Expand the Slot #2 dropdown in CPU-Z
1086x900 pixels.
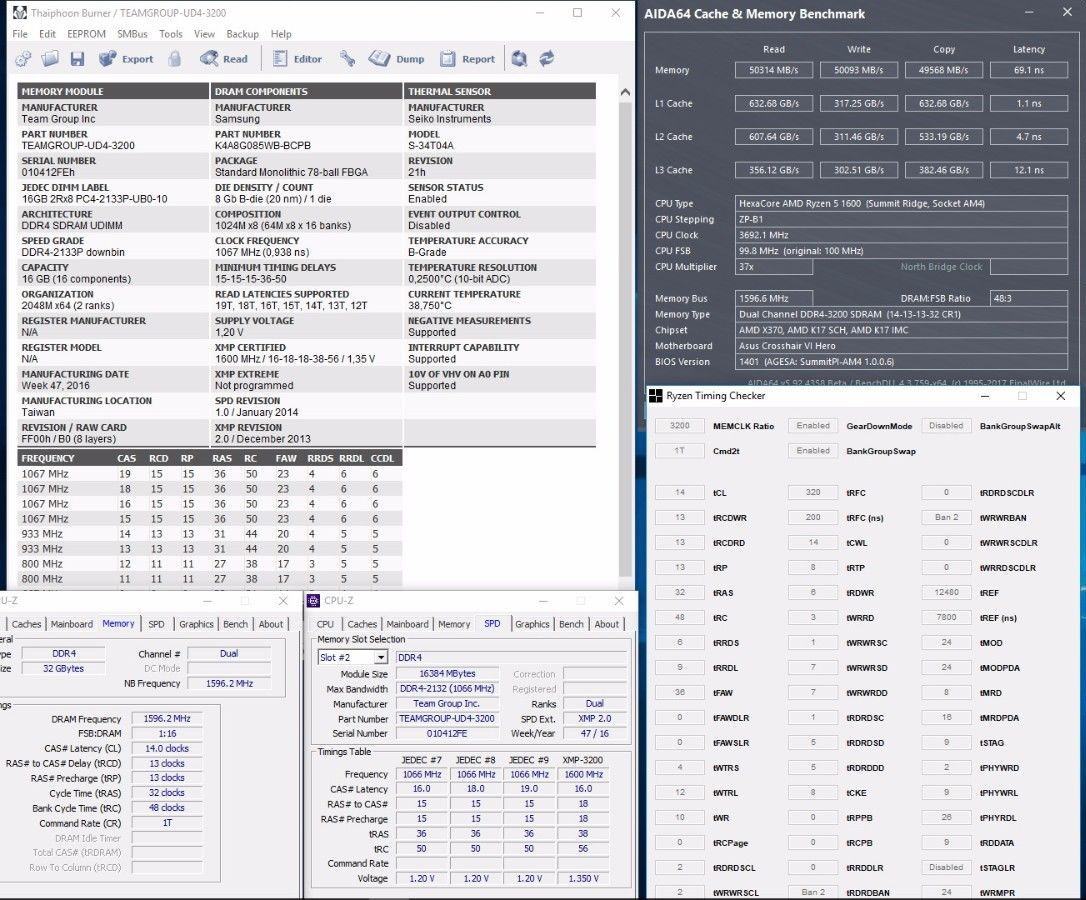click(380, 657)
